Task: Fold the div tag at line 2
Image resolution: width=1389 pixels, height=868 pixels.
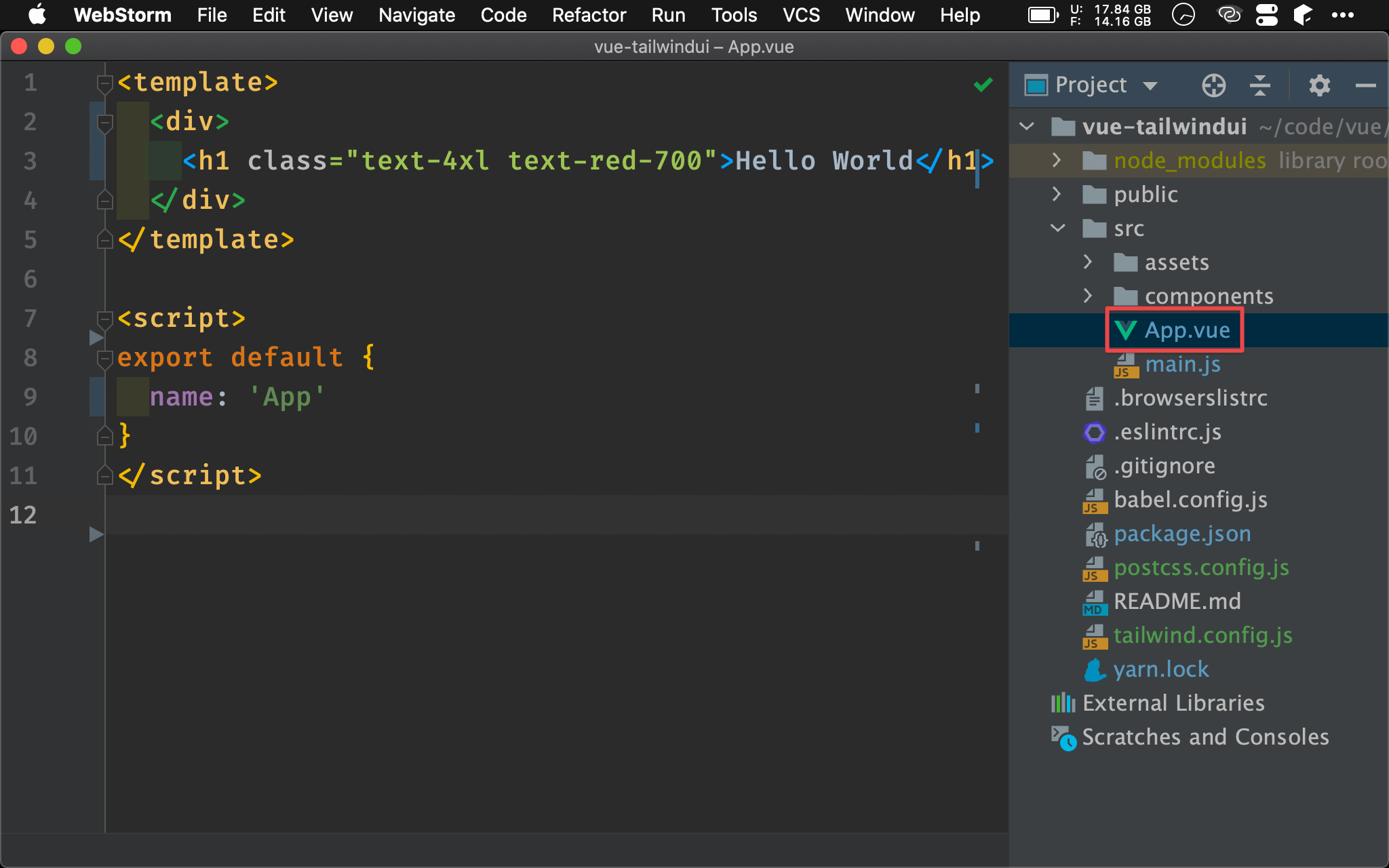Action: [104, 123]
